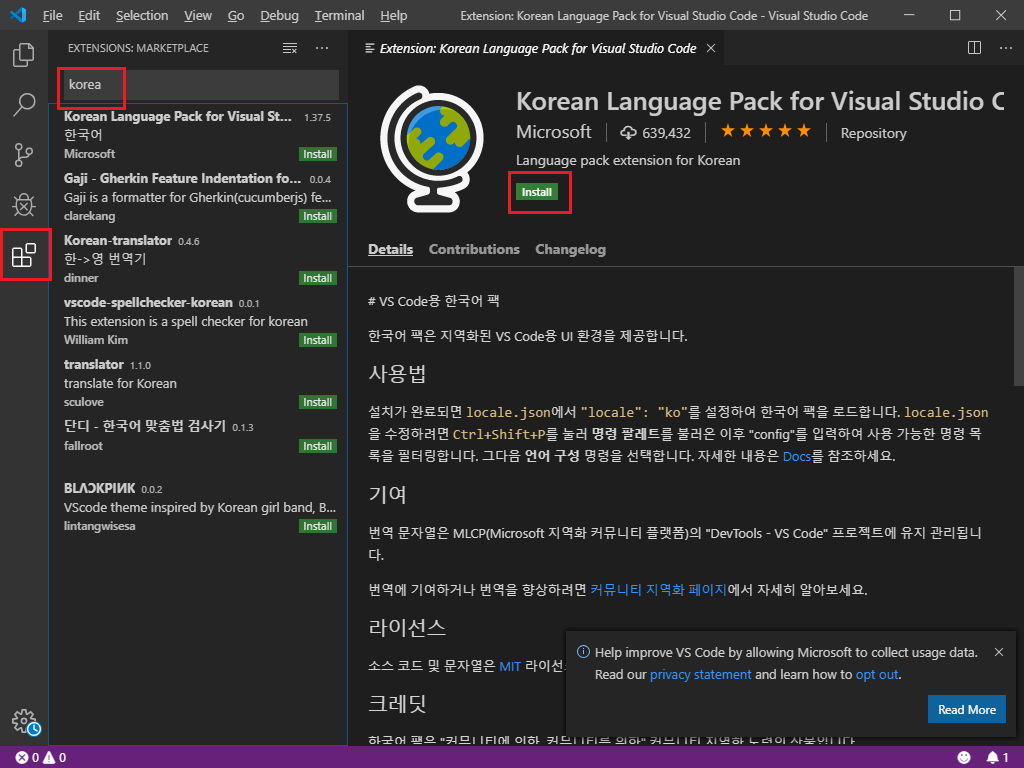Split the editor to the right

pyautogui.click(x=974, y=48)
